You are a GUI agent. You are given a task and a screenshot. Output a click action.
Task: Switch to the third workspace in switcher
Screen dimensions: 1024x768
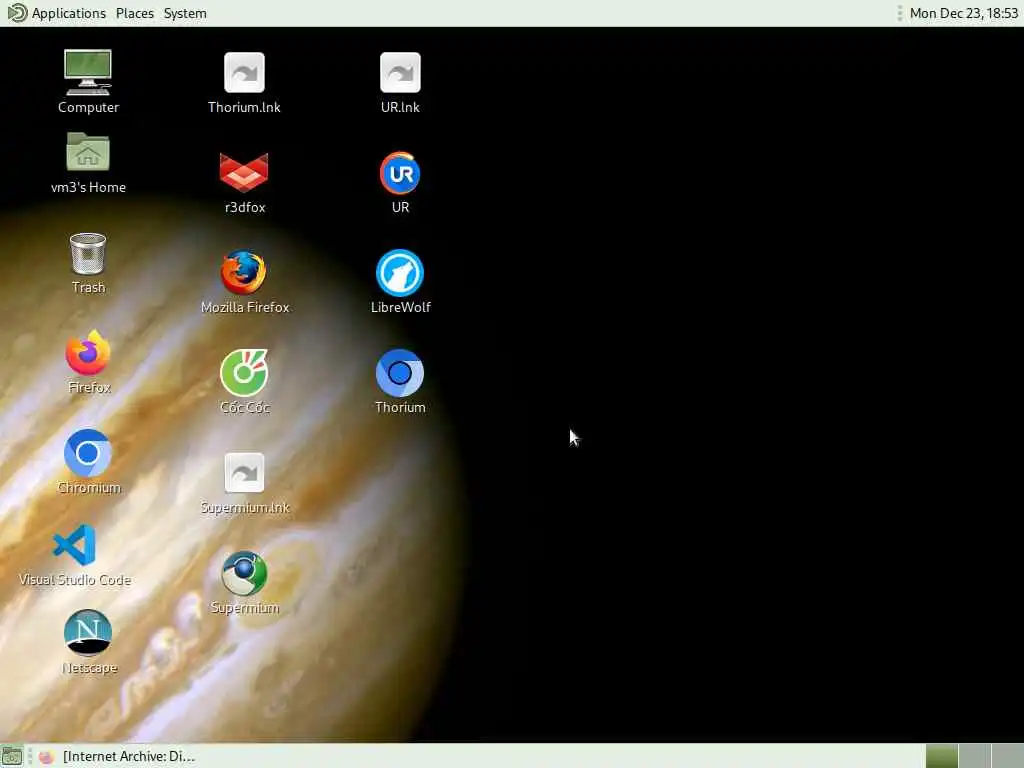pos(1007,756)
